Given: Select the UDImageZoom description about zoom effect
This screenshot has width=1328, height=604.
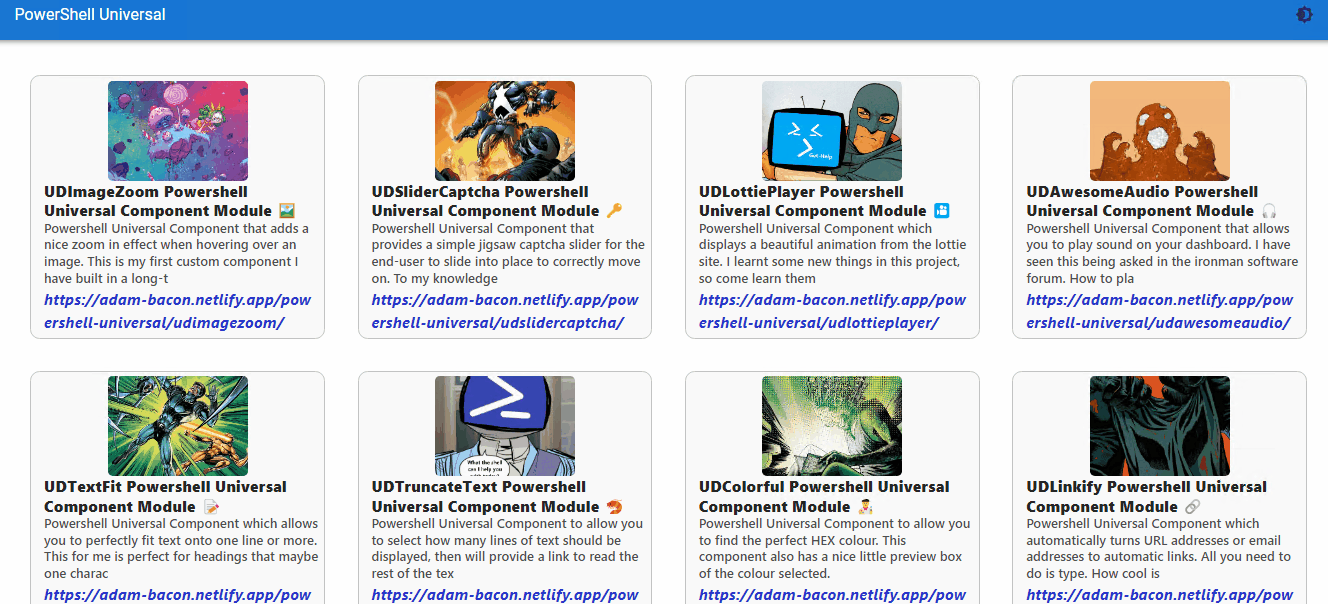Looking at the screenshot, I should click(x=177, y=253).
